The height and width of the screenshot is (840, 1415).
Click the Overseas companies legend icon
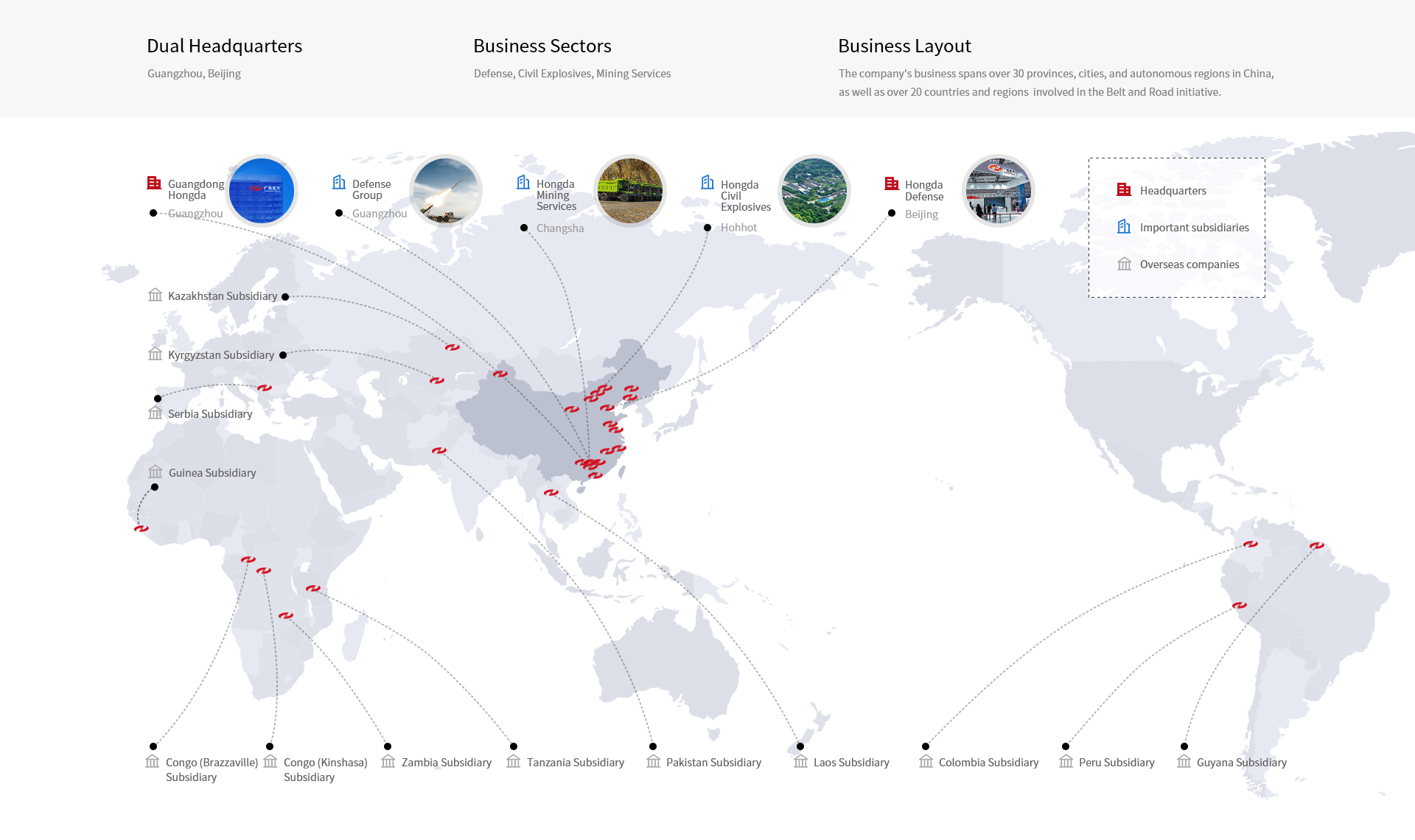tap(1124, 264)
